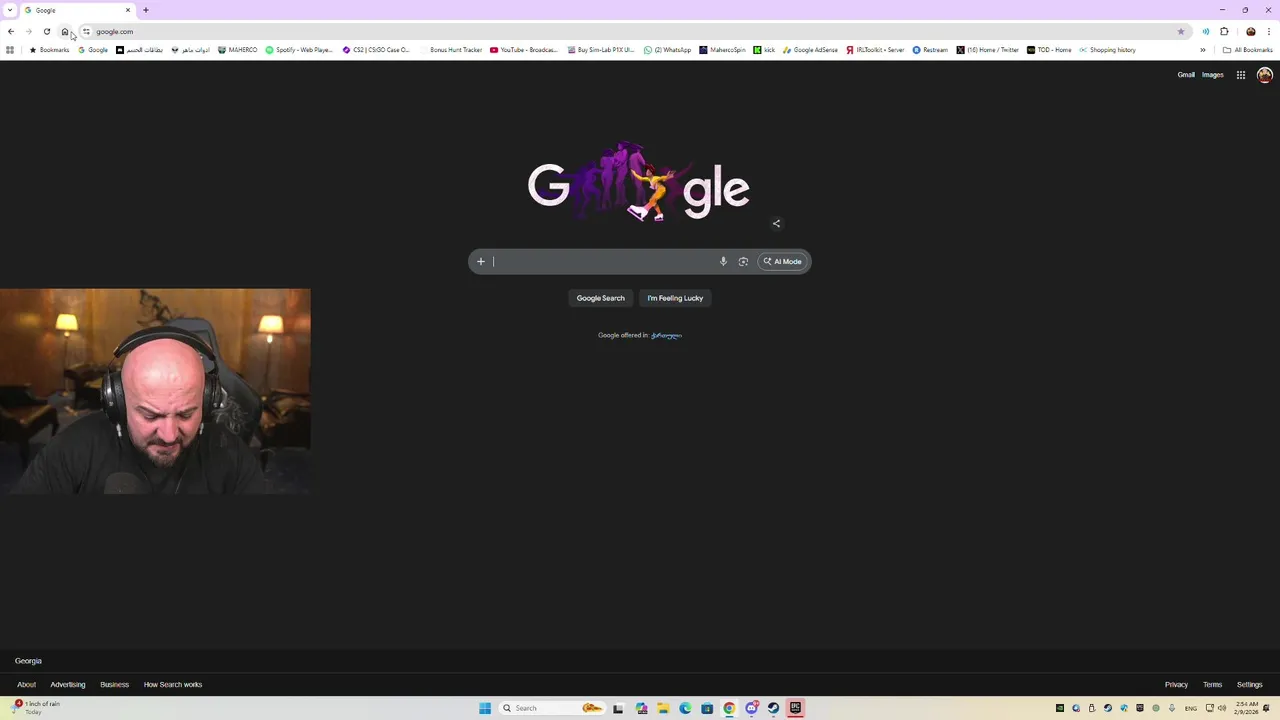Viewport: 1280px width, 720px height.
Task: Open the Google AdSense bookmark
Action: click(811, 50)
